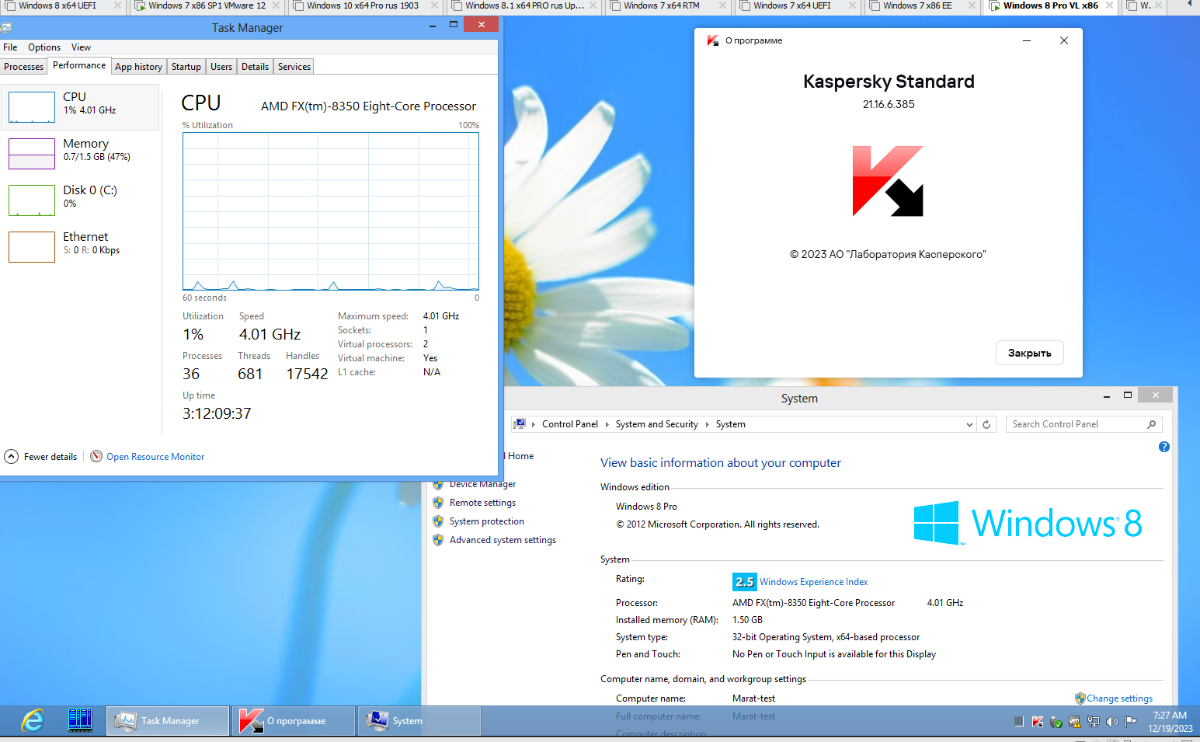The height and width of the screenshot is (742, 1200).
Task: Click the network tray icon
Action: click(1094, 721)
